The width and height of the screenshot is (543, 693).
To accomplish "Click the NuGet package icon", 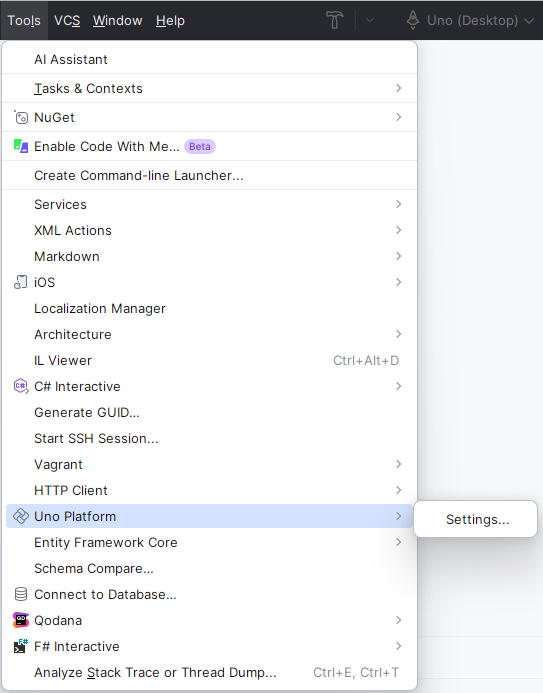I will pyautogui.click(x=21, y=118).
